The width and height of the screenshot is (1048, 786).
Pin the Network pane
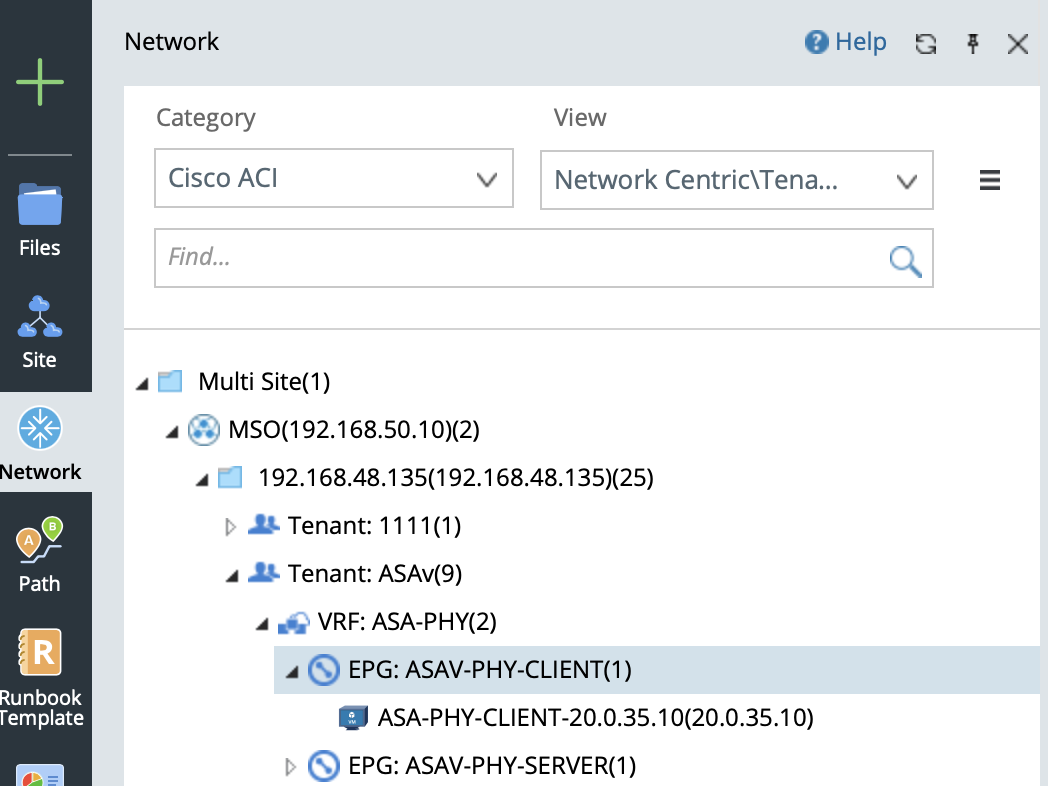point(972,43)
